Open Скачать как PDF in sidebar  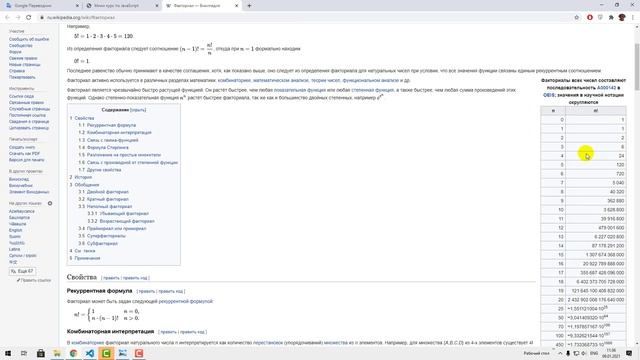pos(24,153)
